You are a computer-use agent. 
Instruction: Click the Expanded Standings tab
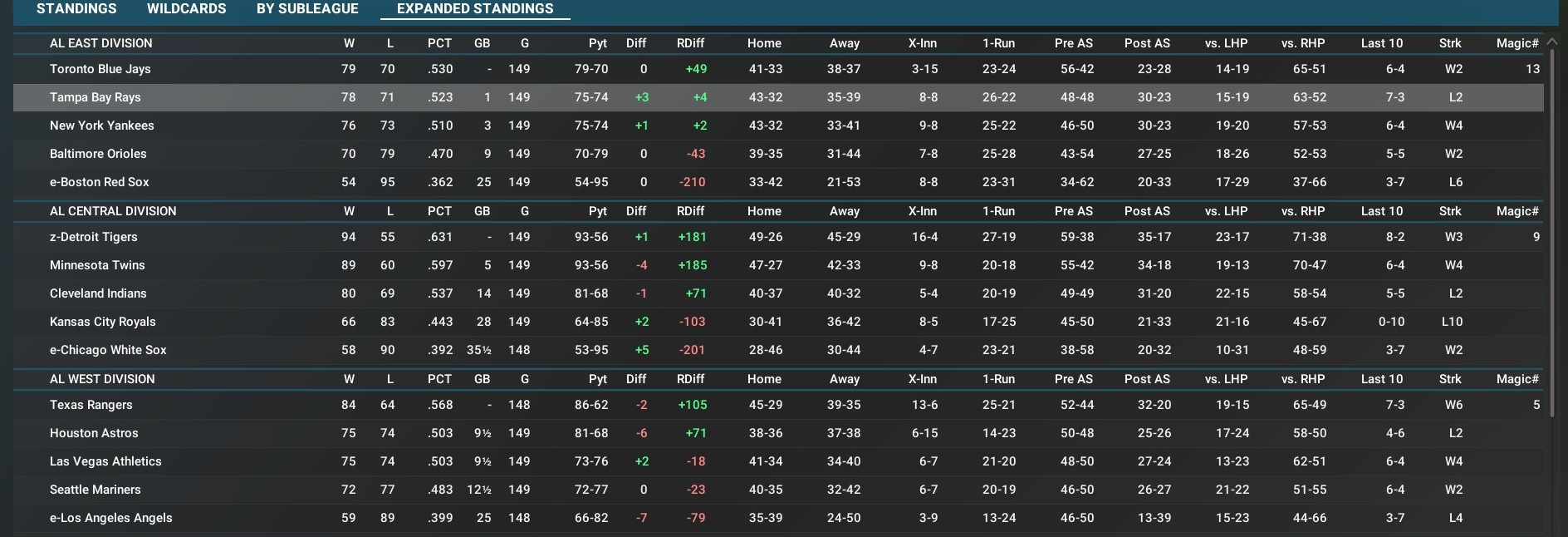[x=475, y=9]
